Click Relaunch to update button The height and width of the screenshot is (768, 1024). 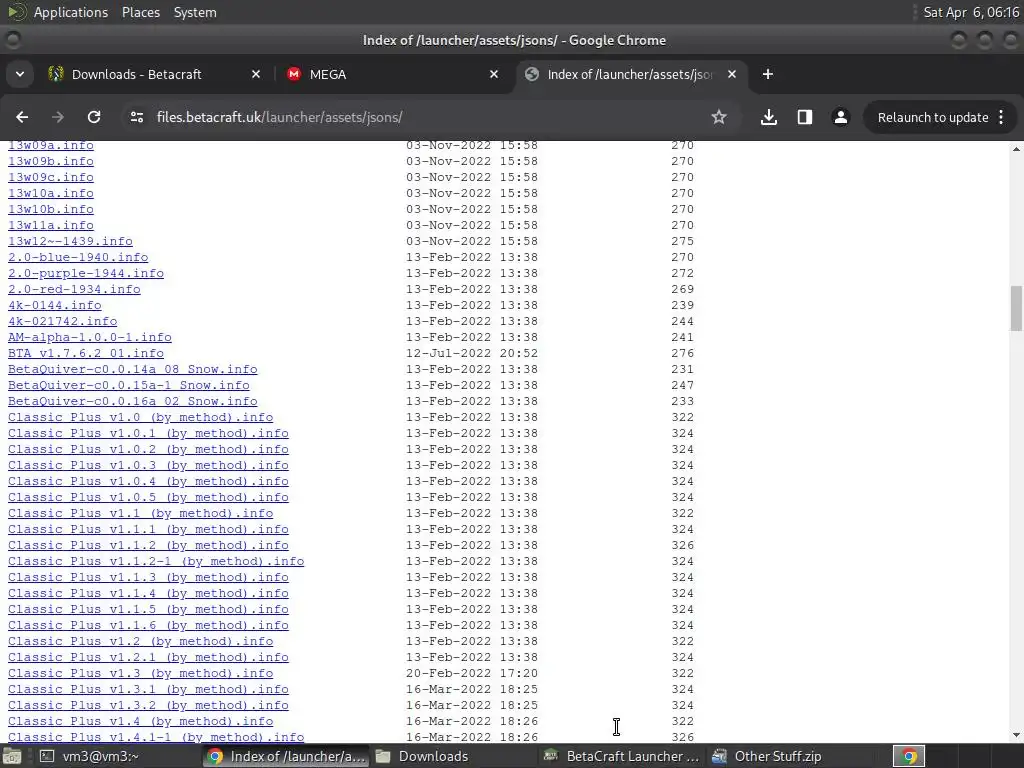click(933, 118)
